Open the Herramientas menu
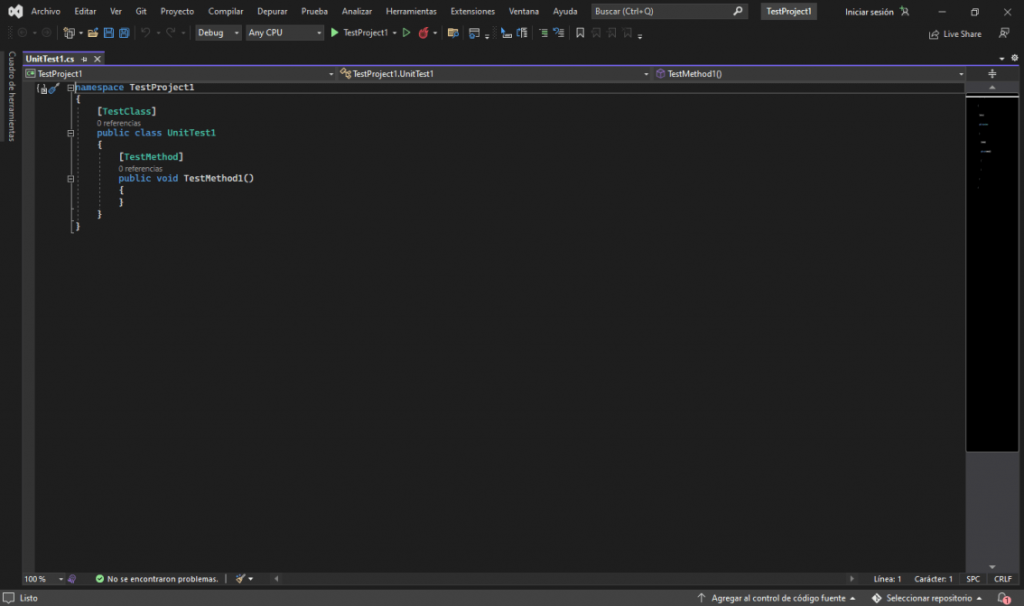 point(413,11)
